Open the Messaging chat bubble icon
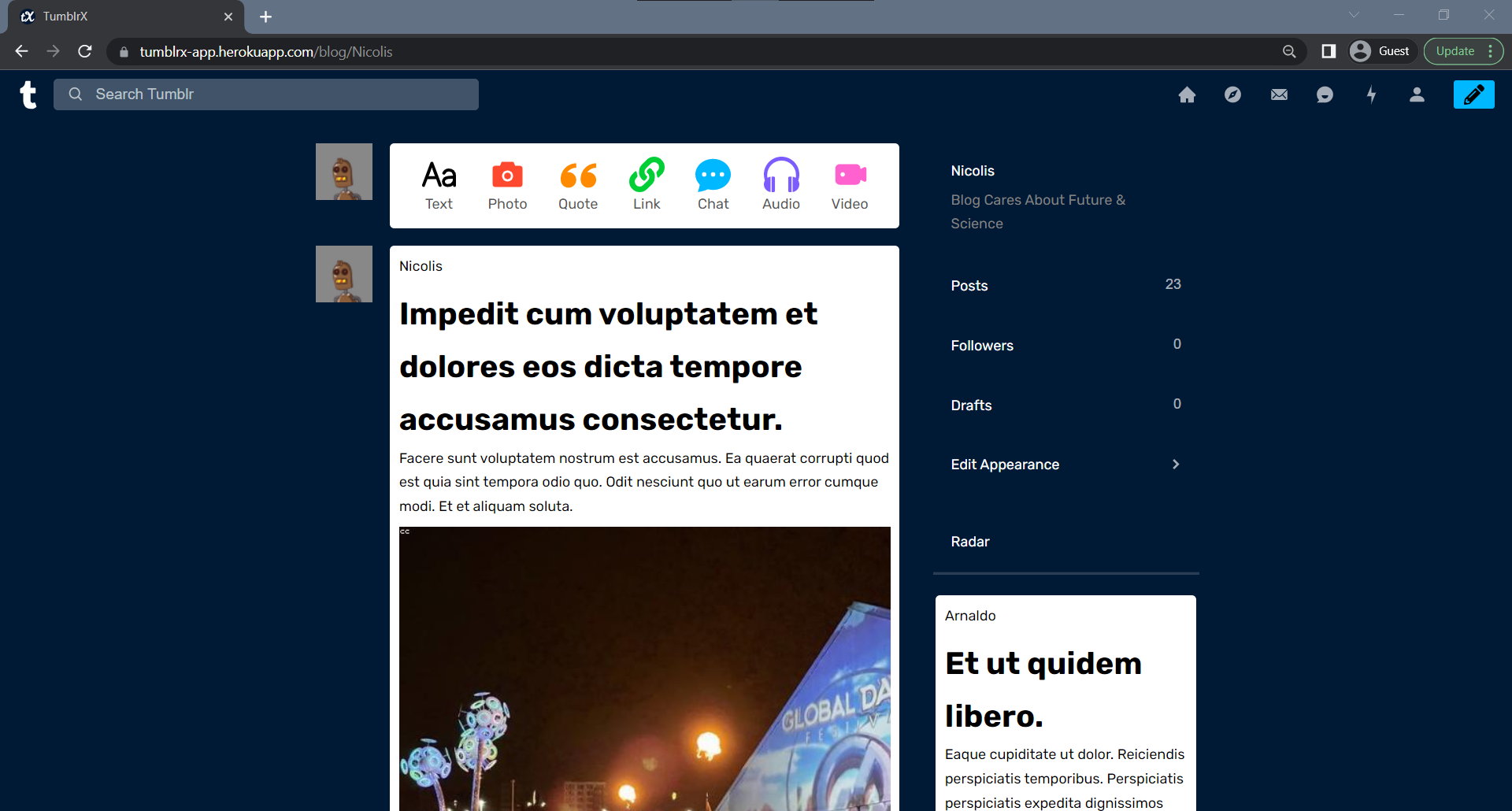1512x811 pixels. click(1325, 94)
